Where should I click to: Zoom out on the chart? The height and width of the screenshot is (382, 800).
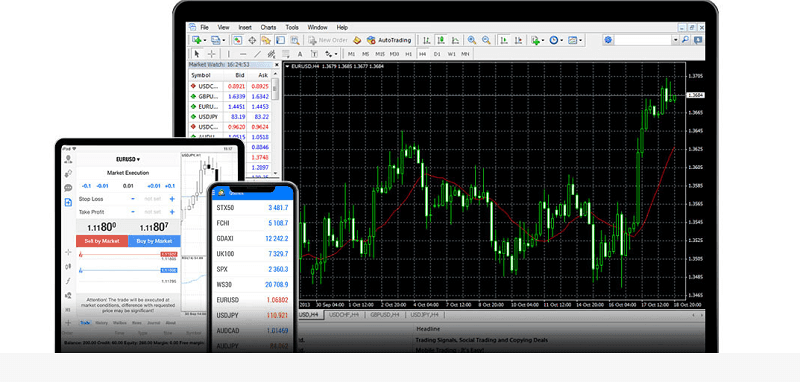point(486,40)
